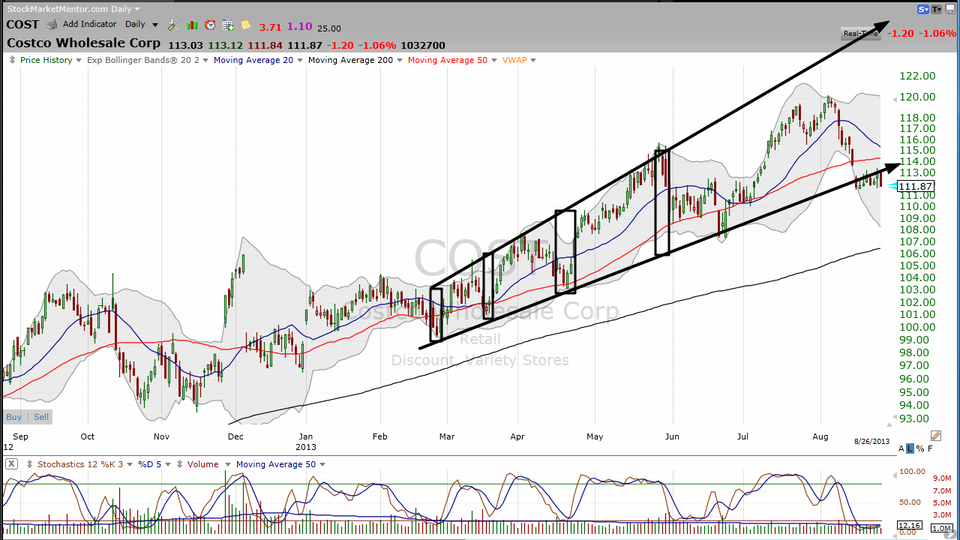
Task: Open Moving Average 20 dropdown
Action: 299,60
